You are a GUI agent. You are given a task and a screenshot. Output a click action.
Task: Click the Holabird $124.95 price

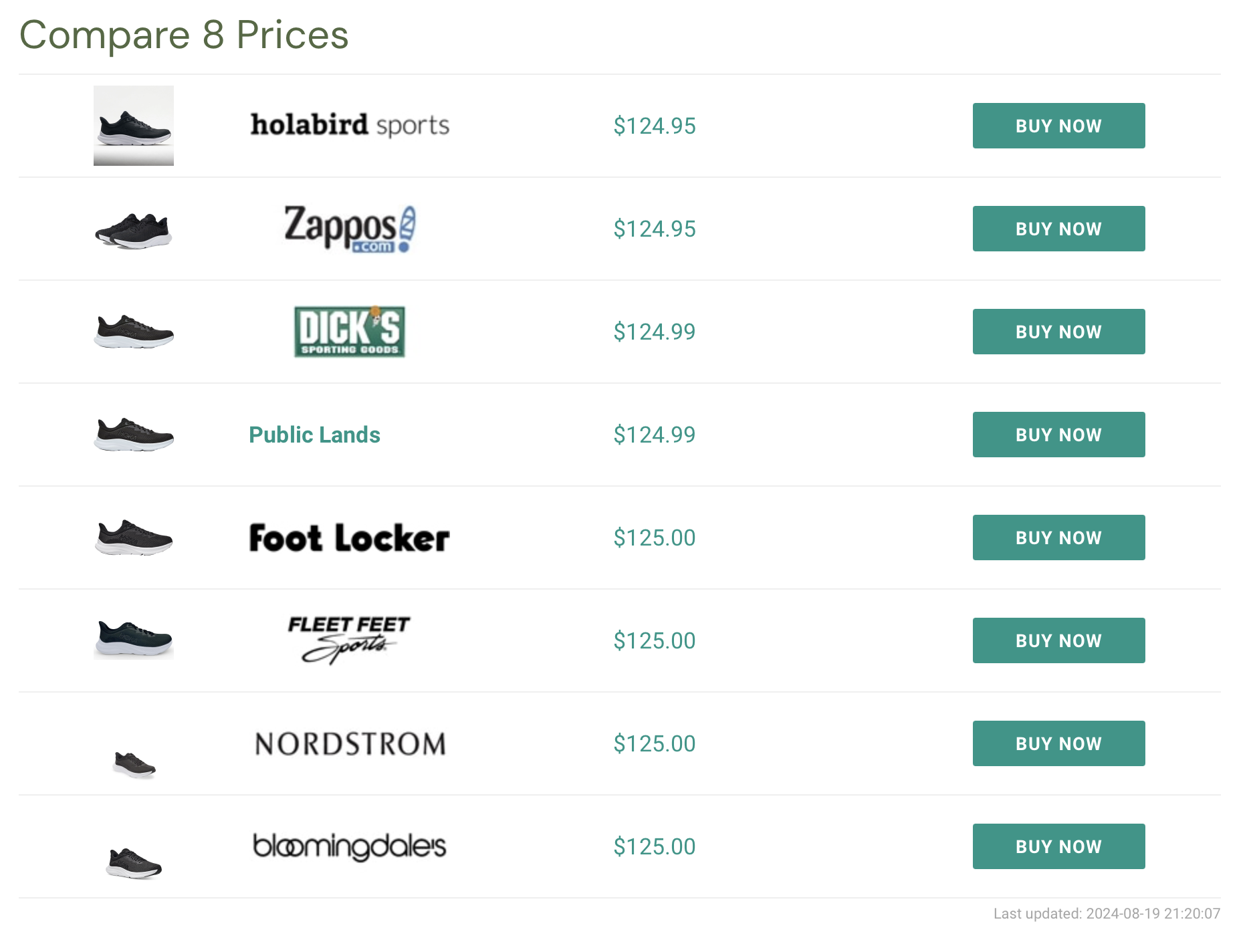(x=655, y=126)
